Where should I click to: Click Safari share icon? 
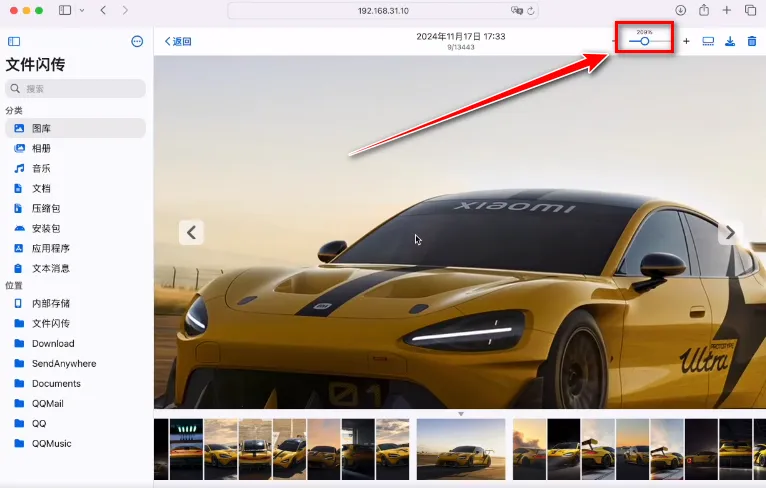[704, 10]
